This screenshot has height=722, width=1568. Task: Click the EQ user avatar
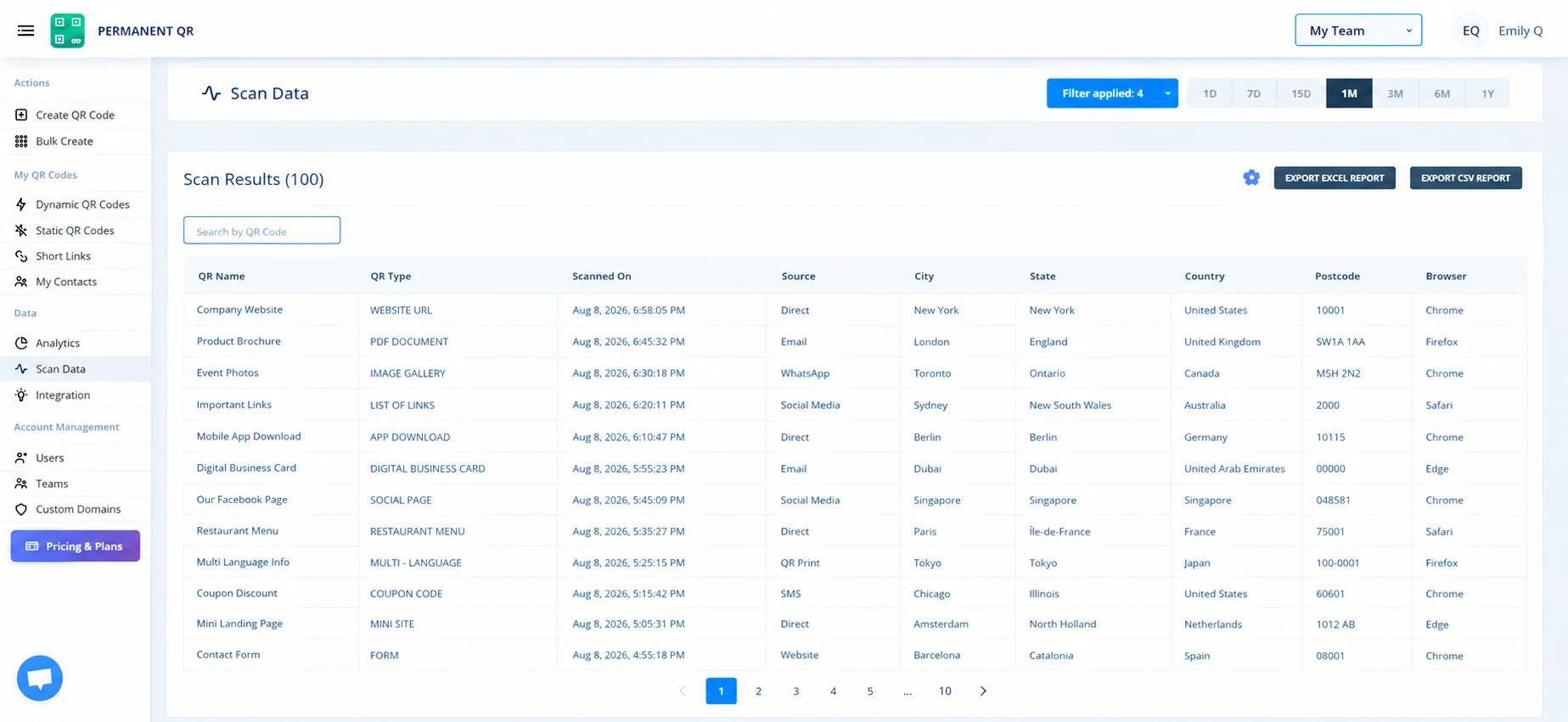coord(1471,31)
